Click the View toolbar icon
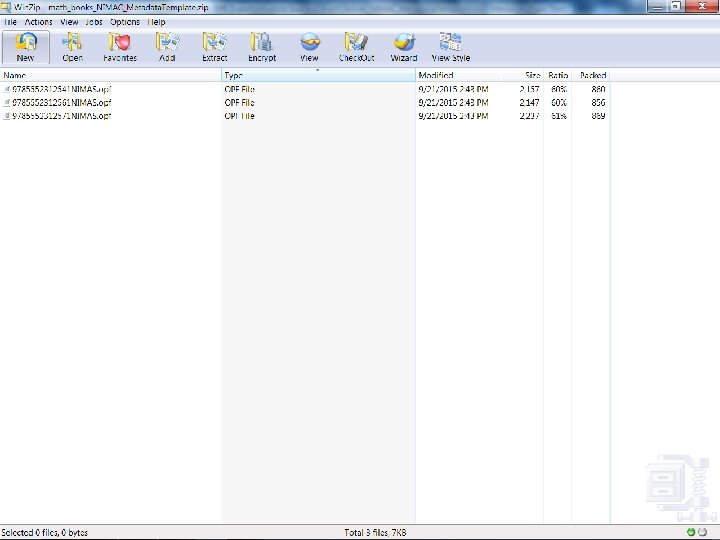This screenshot has width=720, height=540. point(309,47)
